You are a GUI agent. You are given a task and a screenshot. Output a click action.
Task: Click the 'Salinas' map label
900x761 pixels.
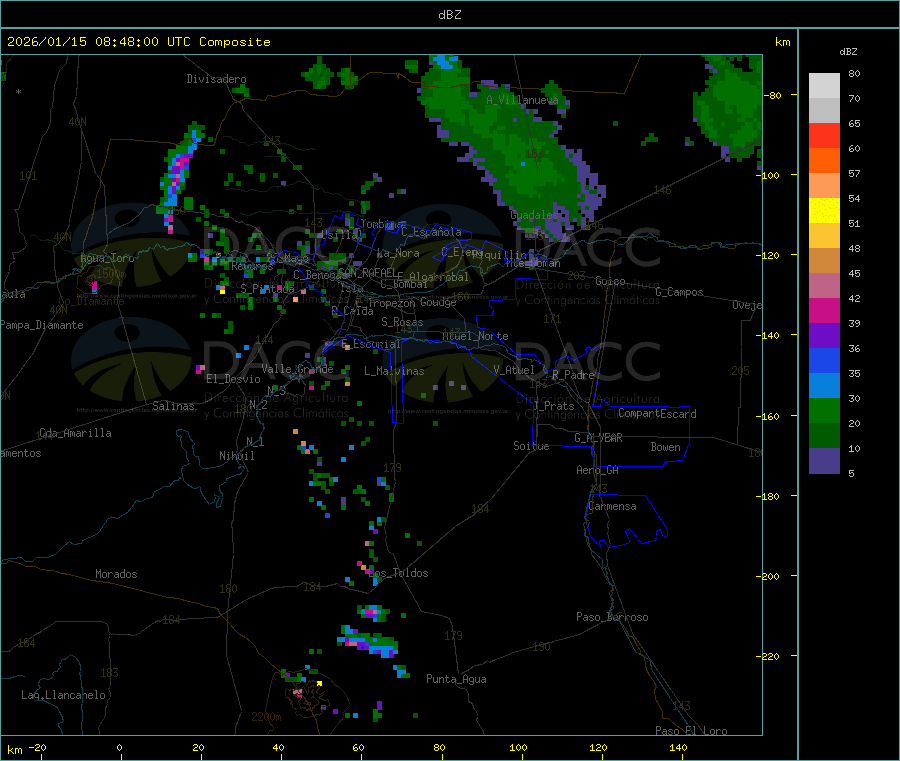173,406
